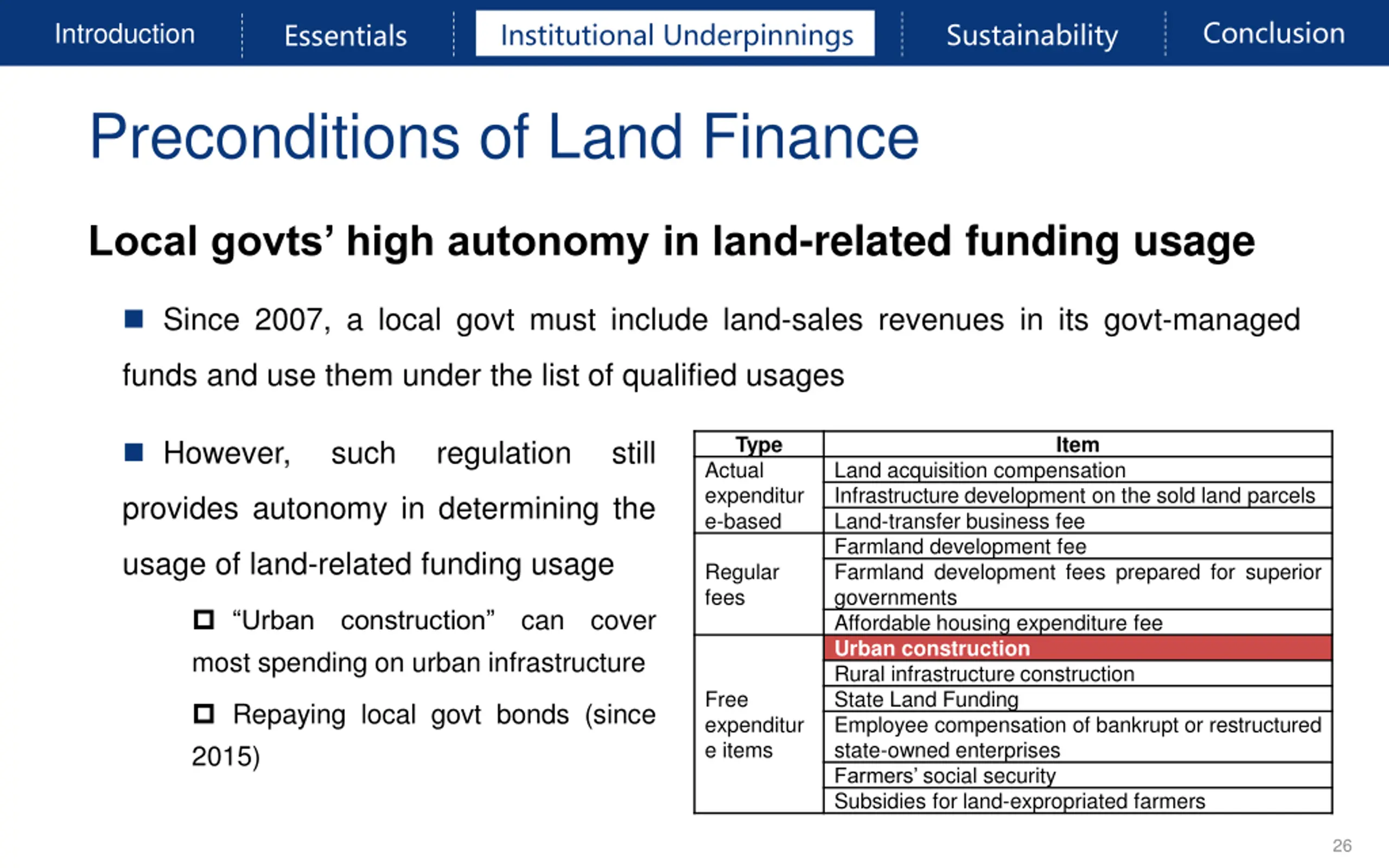
Task: Jump to the Conclusion section tab
Action: (1273, 33)
